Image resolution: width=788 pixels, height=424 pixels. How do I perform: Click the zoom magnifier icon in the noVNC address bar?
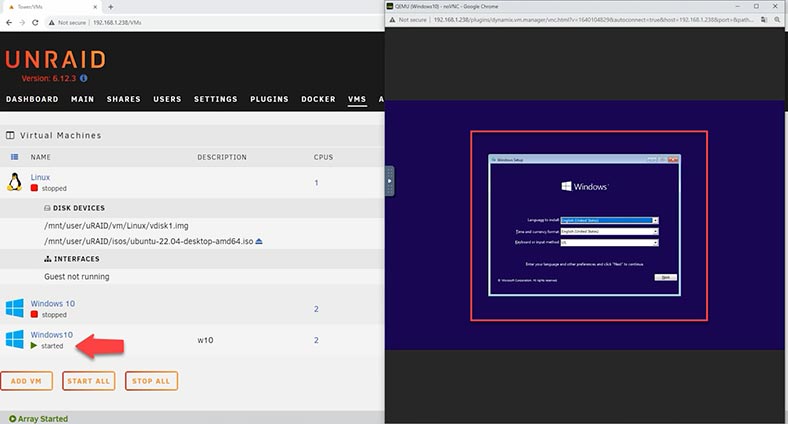(777, 20)
